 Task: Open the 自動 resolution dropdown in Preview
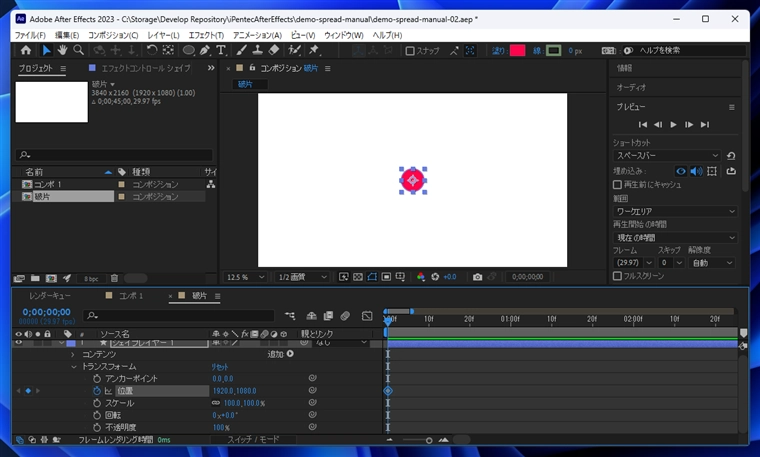(x=712, y=263)
